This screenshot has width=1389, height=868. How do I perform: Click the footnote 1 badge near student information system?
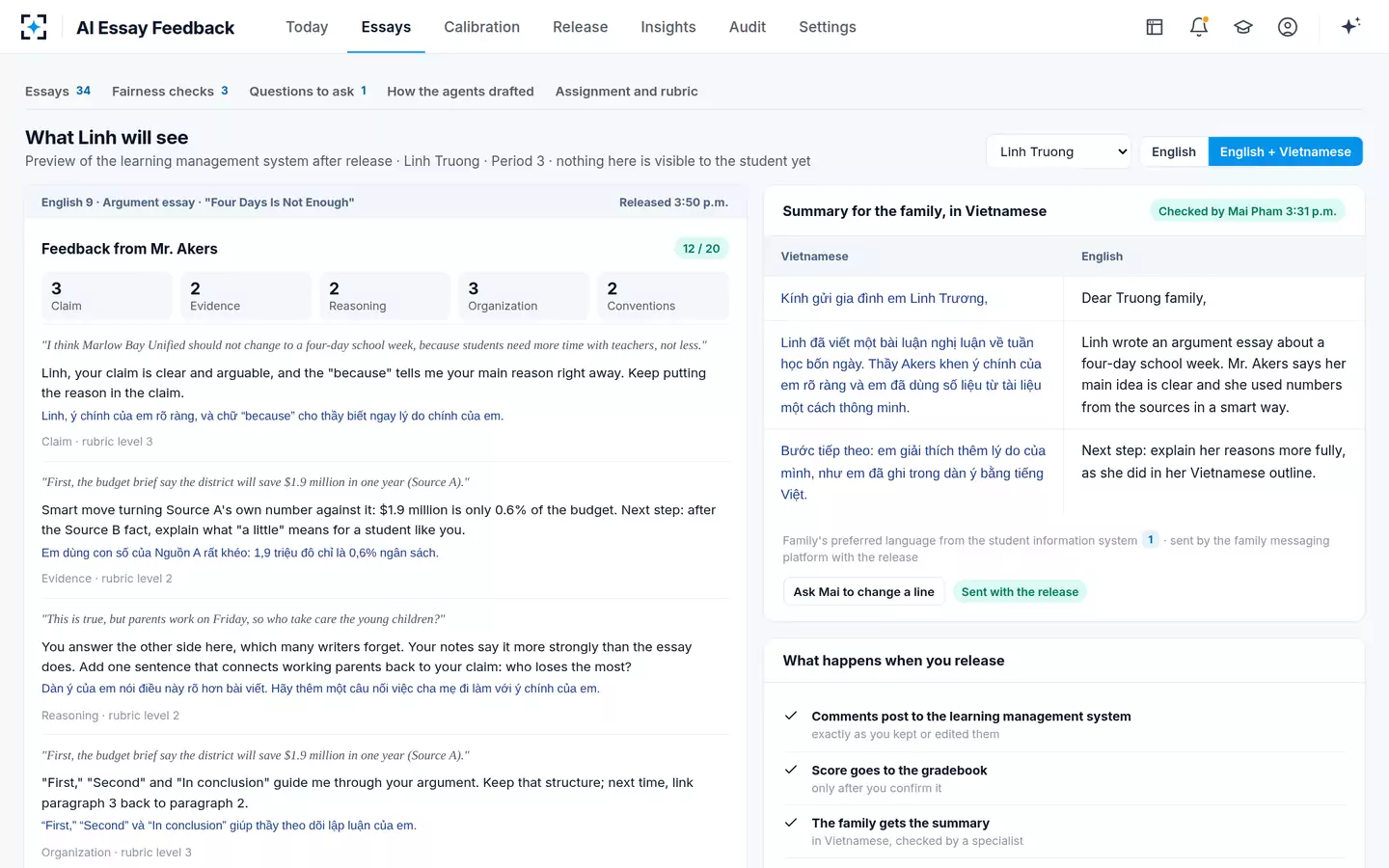1151,540
